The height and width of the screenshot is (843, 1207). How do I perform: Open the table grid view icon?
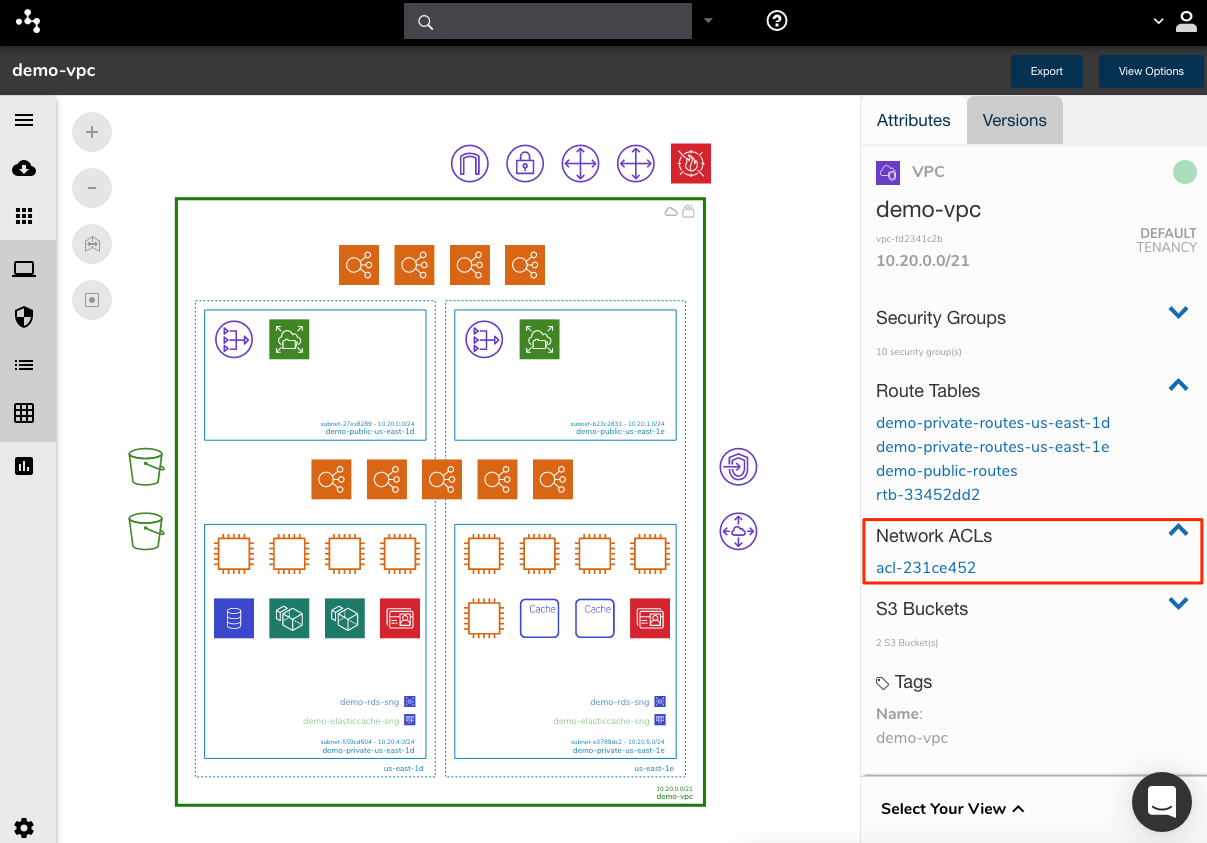pyautogui.click(x=24, y=413)
